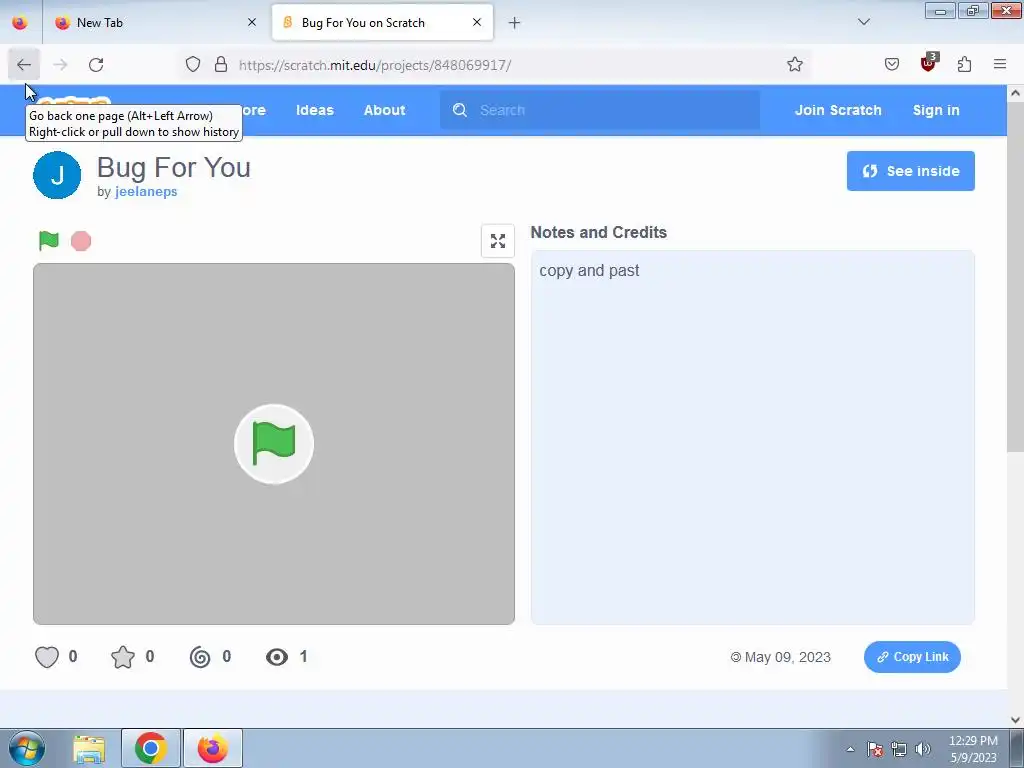Favorite this project with star

(x=123, y=657)
